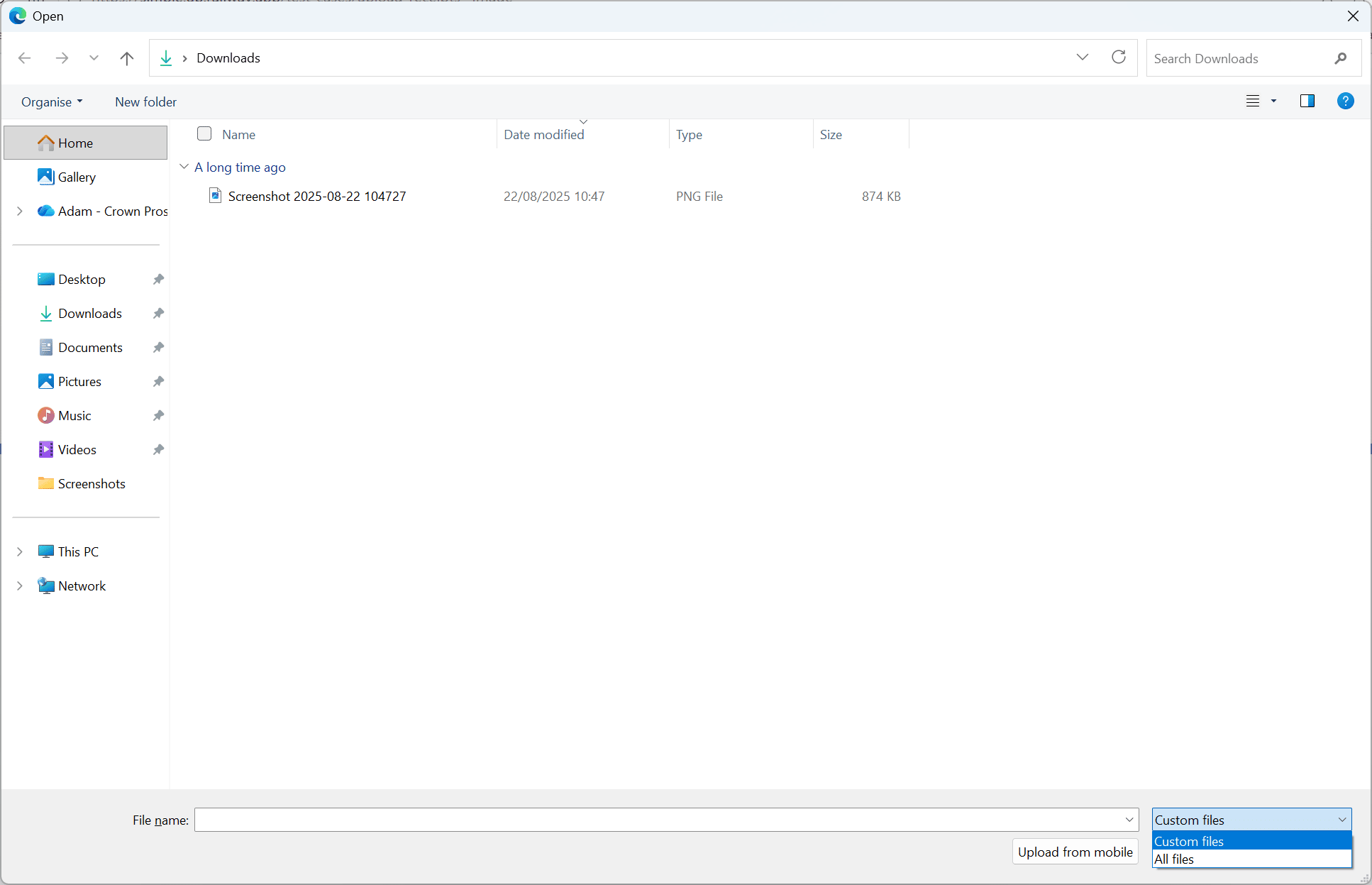Click Upload from mobile button
Screen dimensions: 1372x885
click(x=1075, y=852)
